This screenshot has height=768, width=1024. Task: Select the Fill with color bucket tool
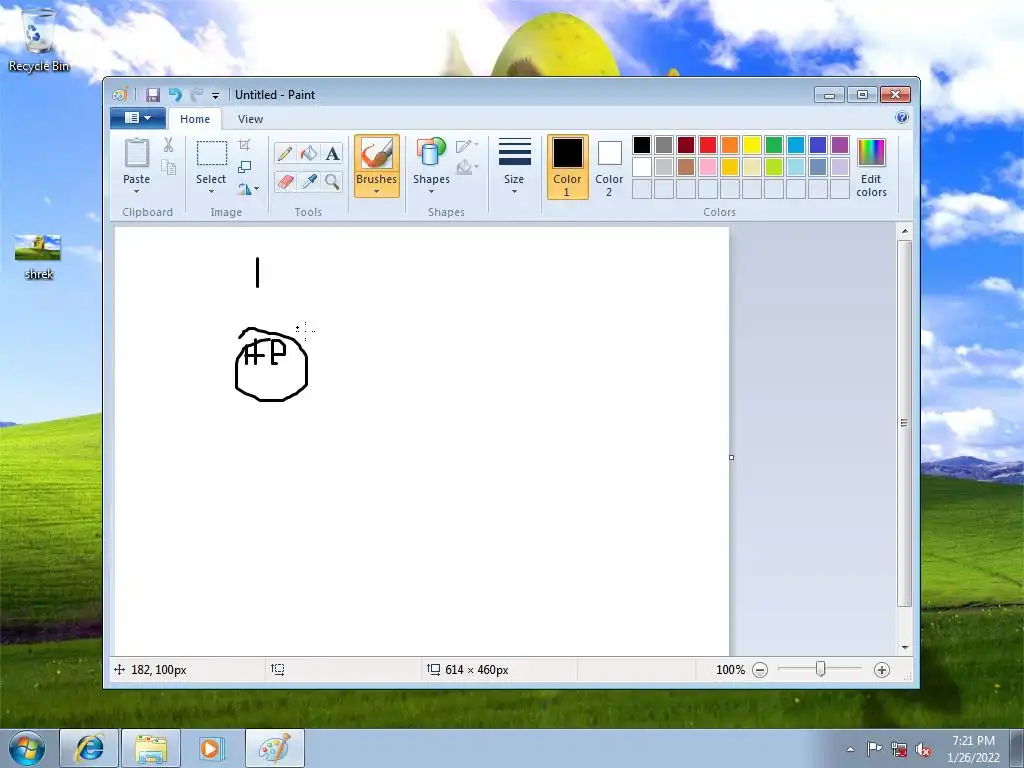308,153
